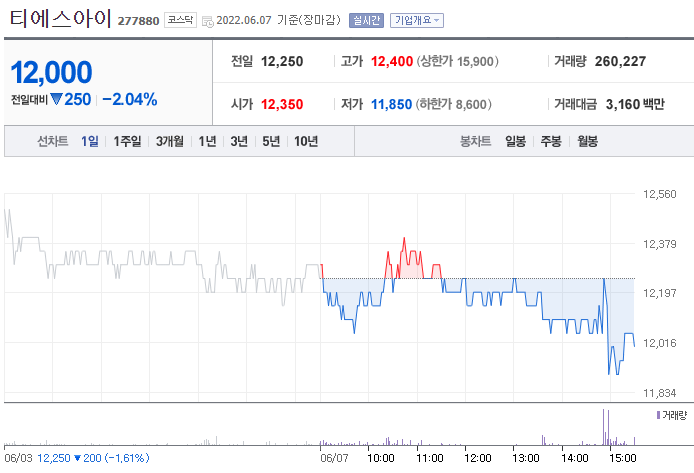Click the stock name 티에스아이
This screenshot has width=694, height=473.
pos(60,19)
